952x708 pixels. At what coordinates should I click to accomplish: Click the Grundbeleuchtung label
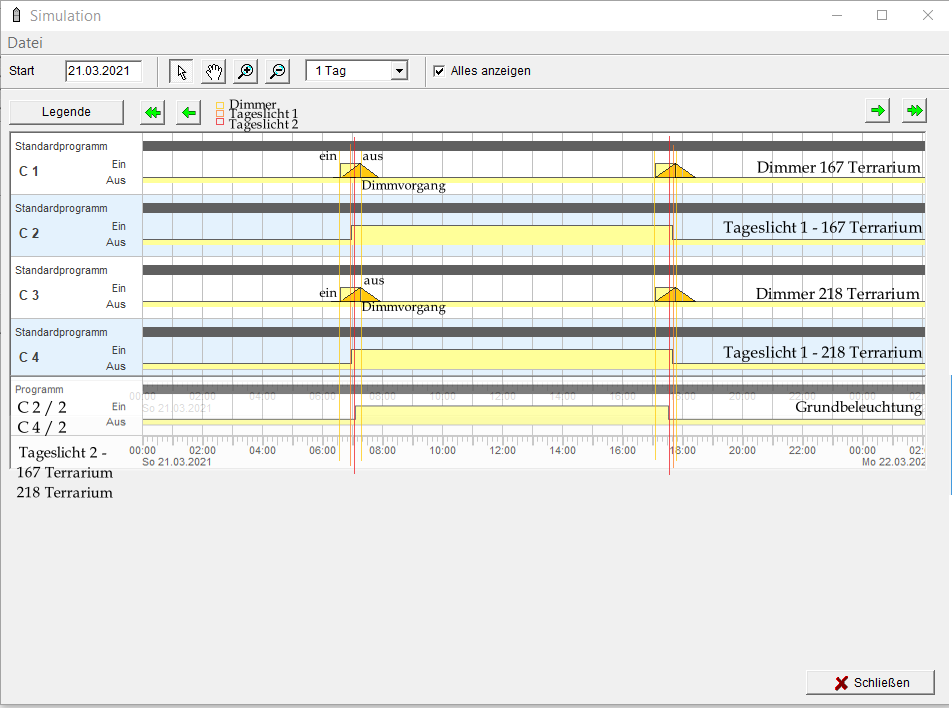[858, 407]
